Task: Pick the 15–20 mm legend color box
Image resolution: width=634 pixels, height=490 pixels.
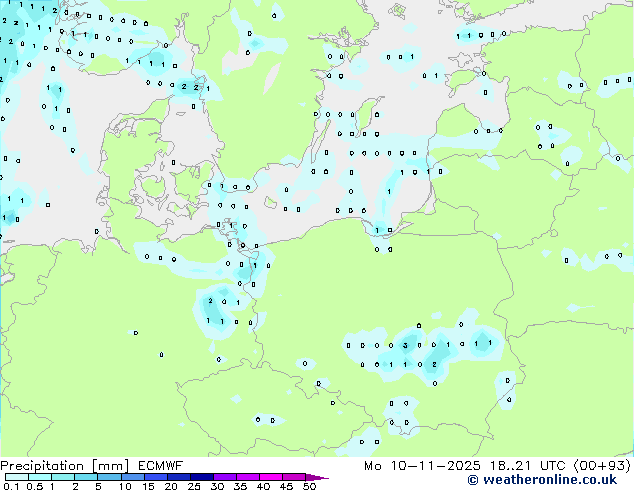Action: 156,477
